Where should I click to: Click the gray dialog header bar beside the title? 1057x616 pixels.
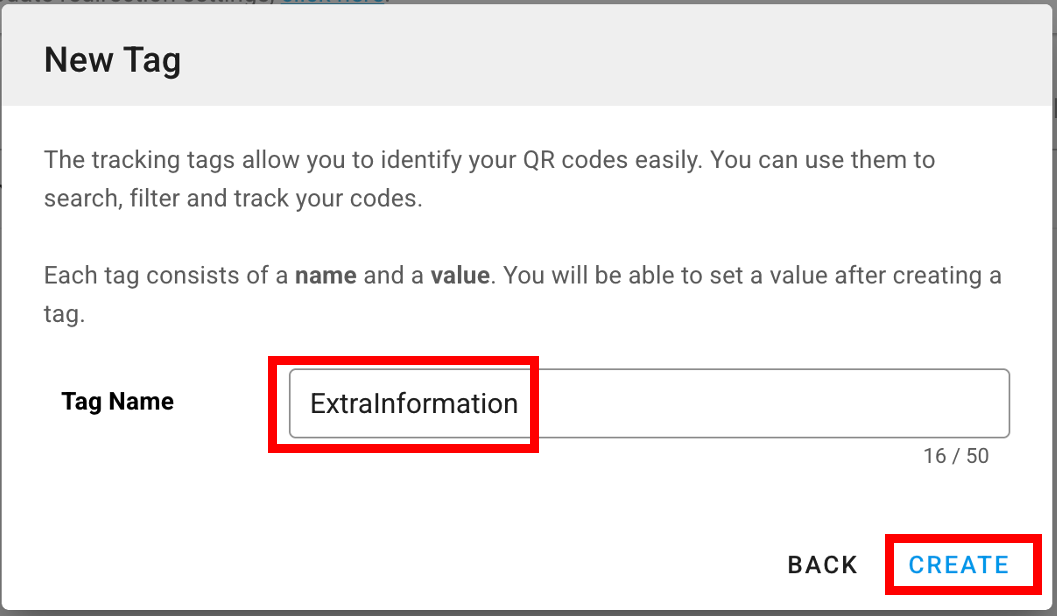[x=600, y=61]
